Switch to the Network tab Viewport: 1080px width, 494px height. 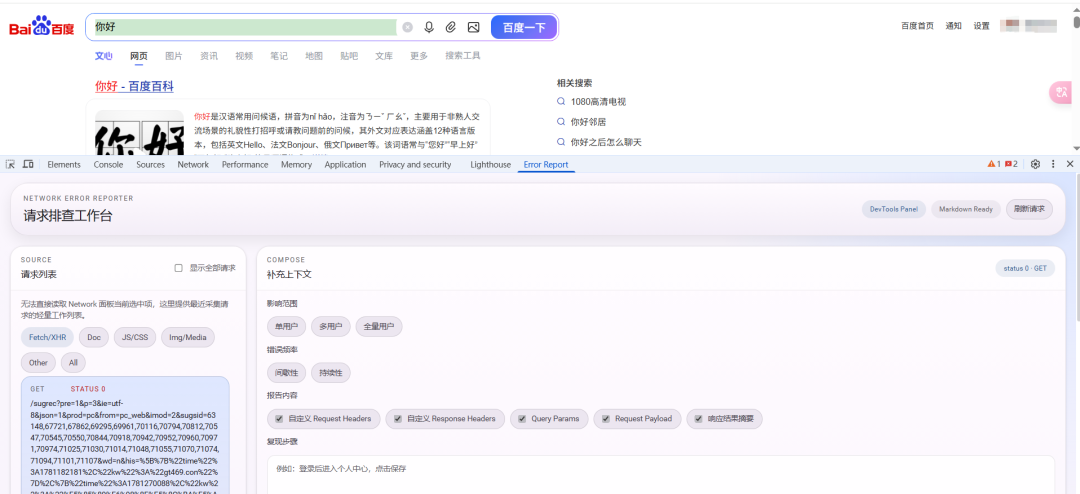pos(193,165)
